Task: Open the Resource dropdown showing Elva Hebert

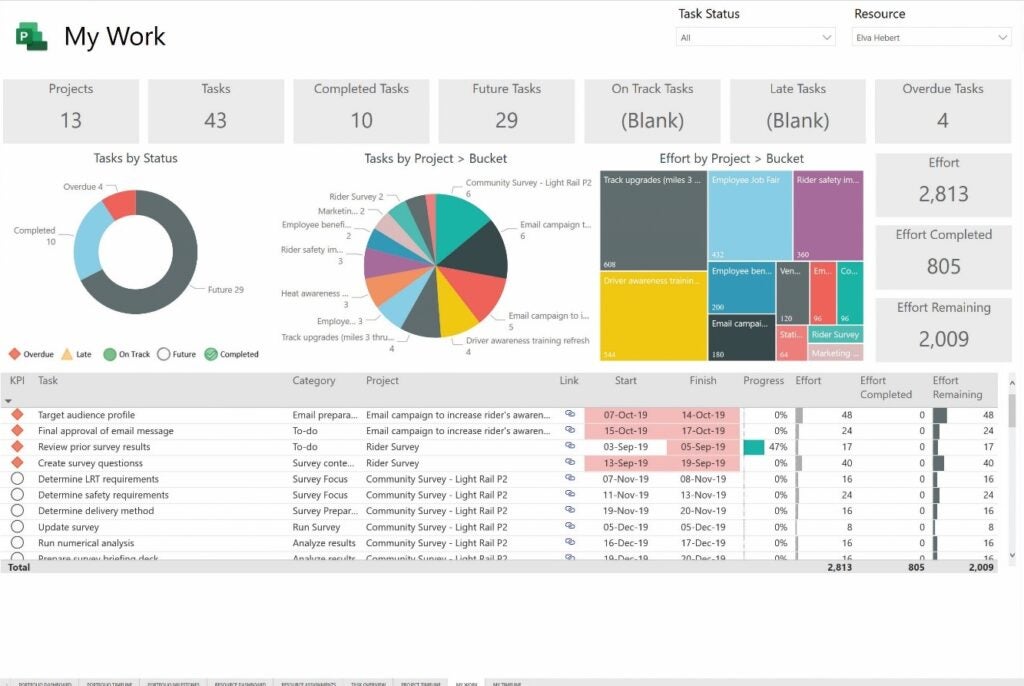Action: (931, 37)
